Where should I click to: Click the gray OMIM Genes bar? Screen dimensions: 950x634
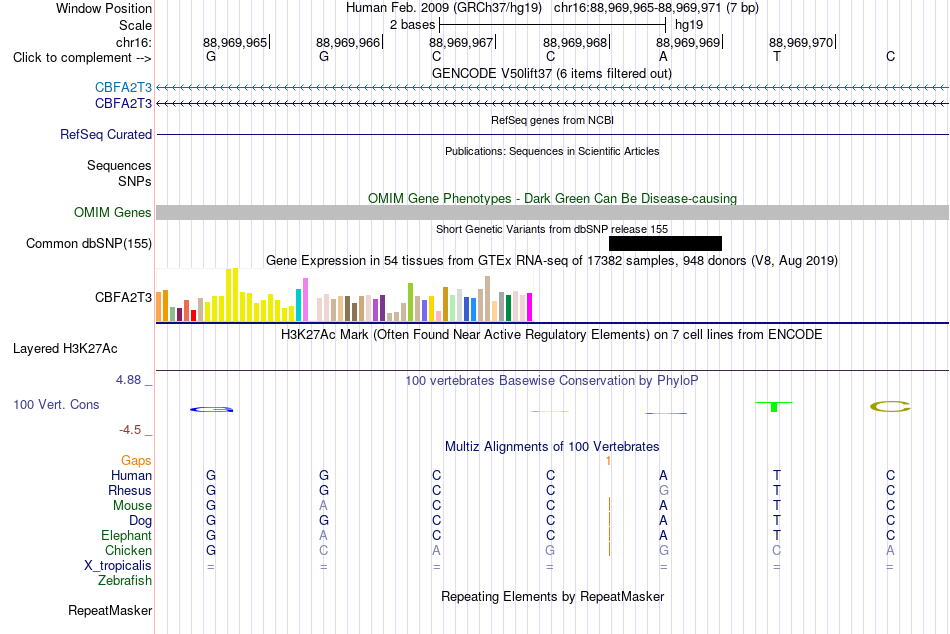pos(552,212)
